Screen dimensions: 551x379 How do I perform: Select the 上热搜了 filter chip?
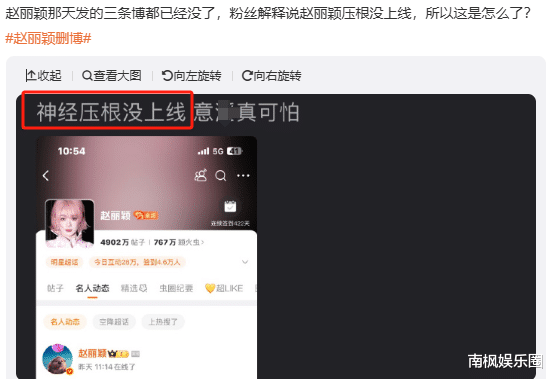point(163,322)
